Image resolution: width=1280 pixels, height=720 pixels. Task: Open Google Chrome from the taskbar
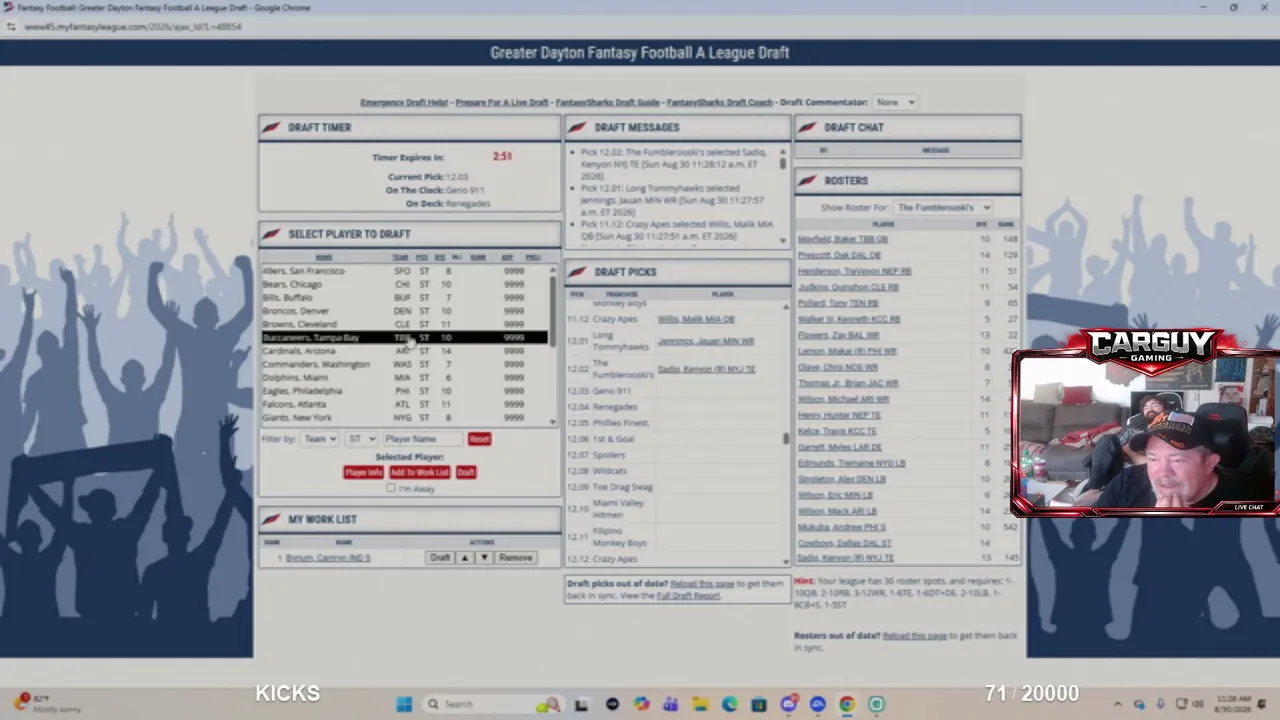click(847, 704)
